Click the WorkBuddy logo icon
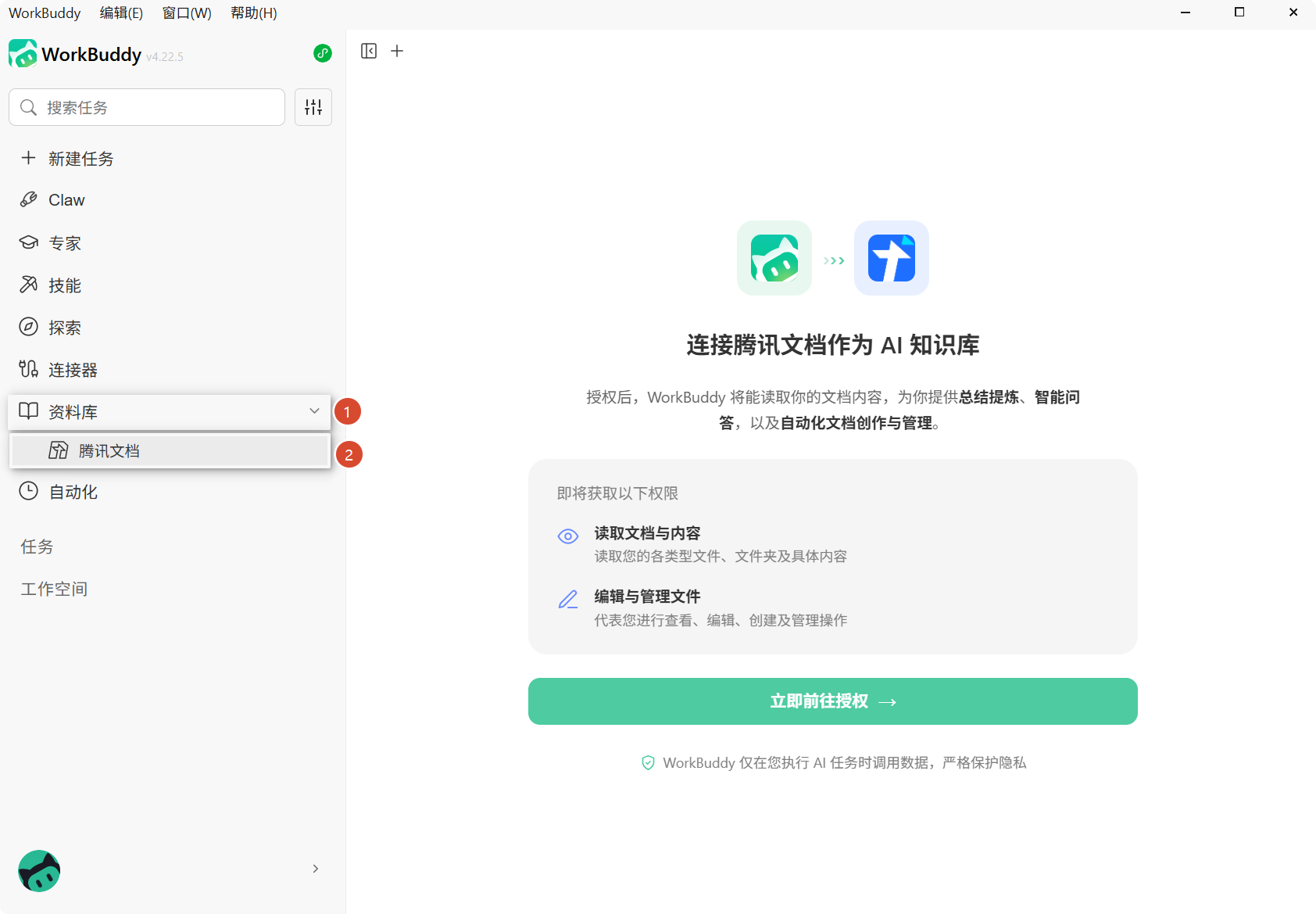The height and width of the screenshot is (914, 1316). 23,54
